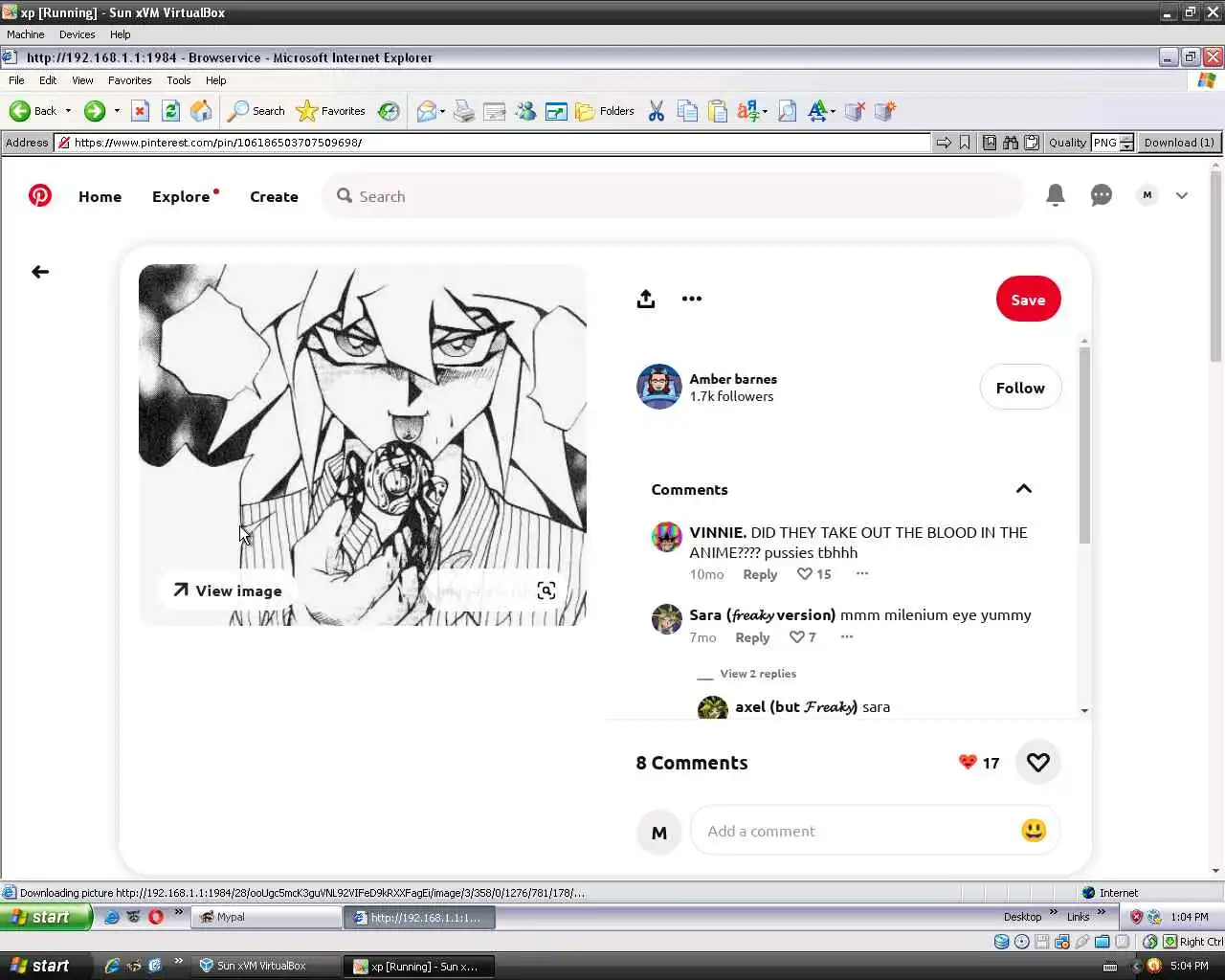
Task: Like Sara's comment heart icon
Action: tap(797, 637)
